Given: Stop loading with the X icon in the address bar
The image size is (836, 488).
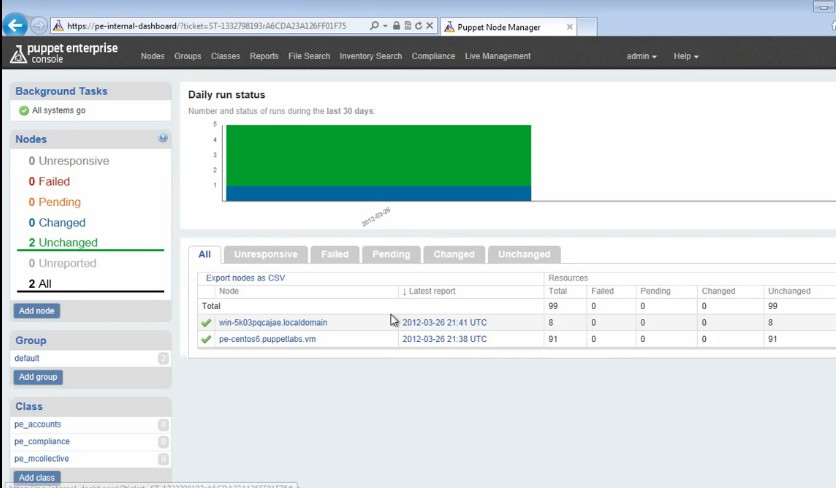Looking at the screenshot, I should 430,26.
